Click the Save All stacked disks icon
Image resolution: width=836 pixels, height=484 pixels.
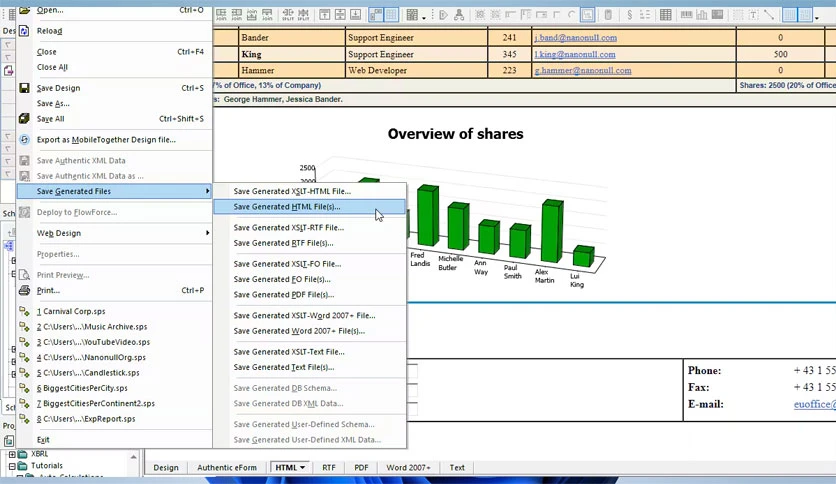(24, 119)
